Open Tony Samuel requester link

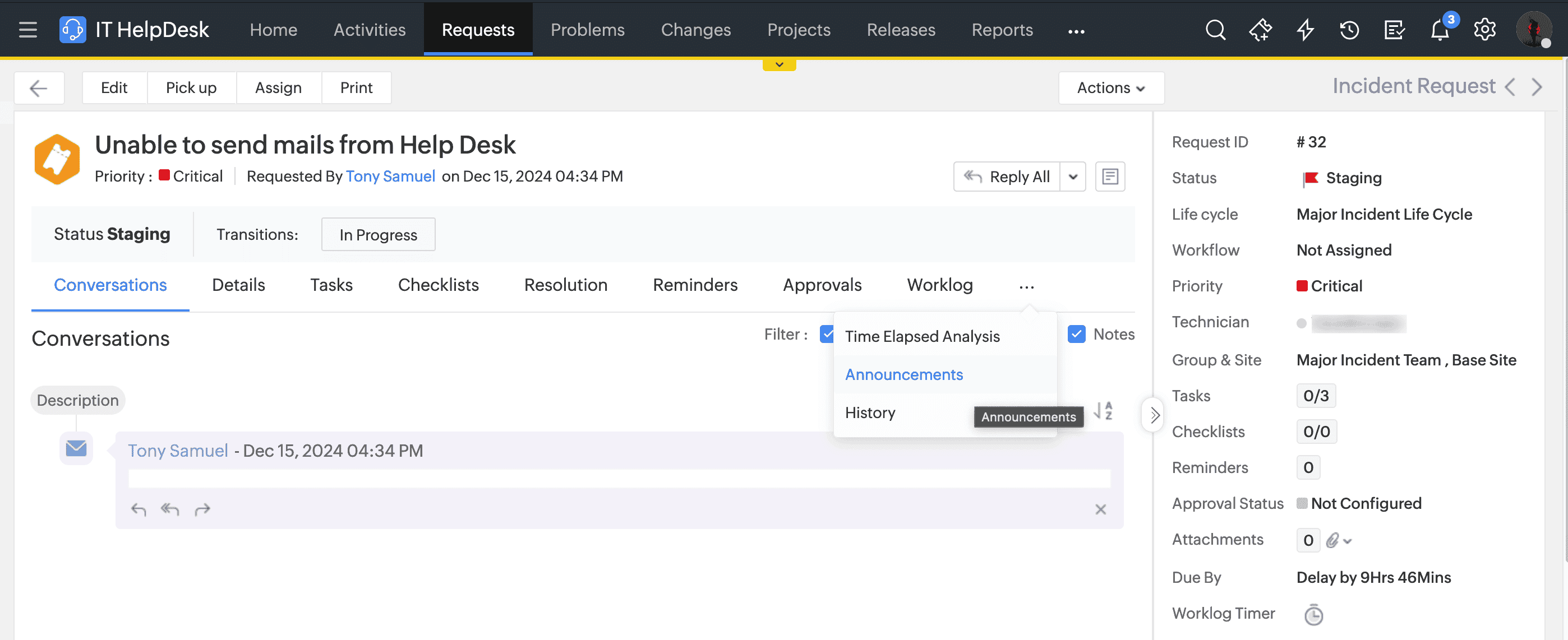tap(390, 177)
